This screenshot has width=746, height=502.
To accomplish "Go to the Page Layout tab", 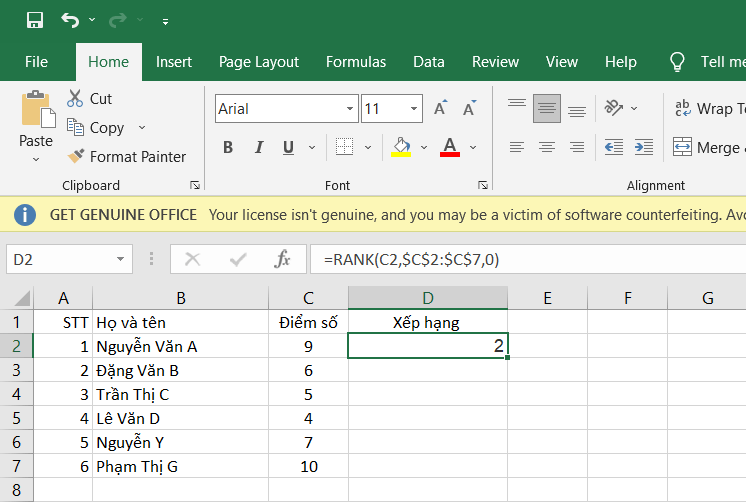I will pos(259,62).
